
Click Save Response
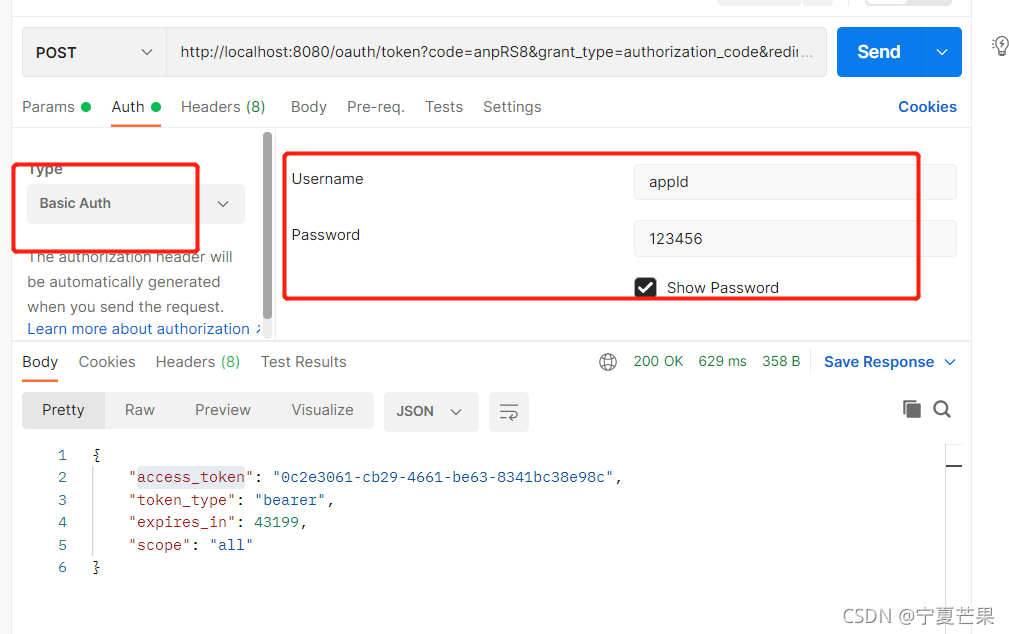[879, 362]
